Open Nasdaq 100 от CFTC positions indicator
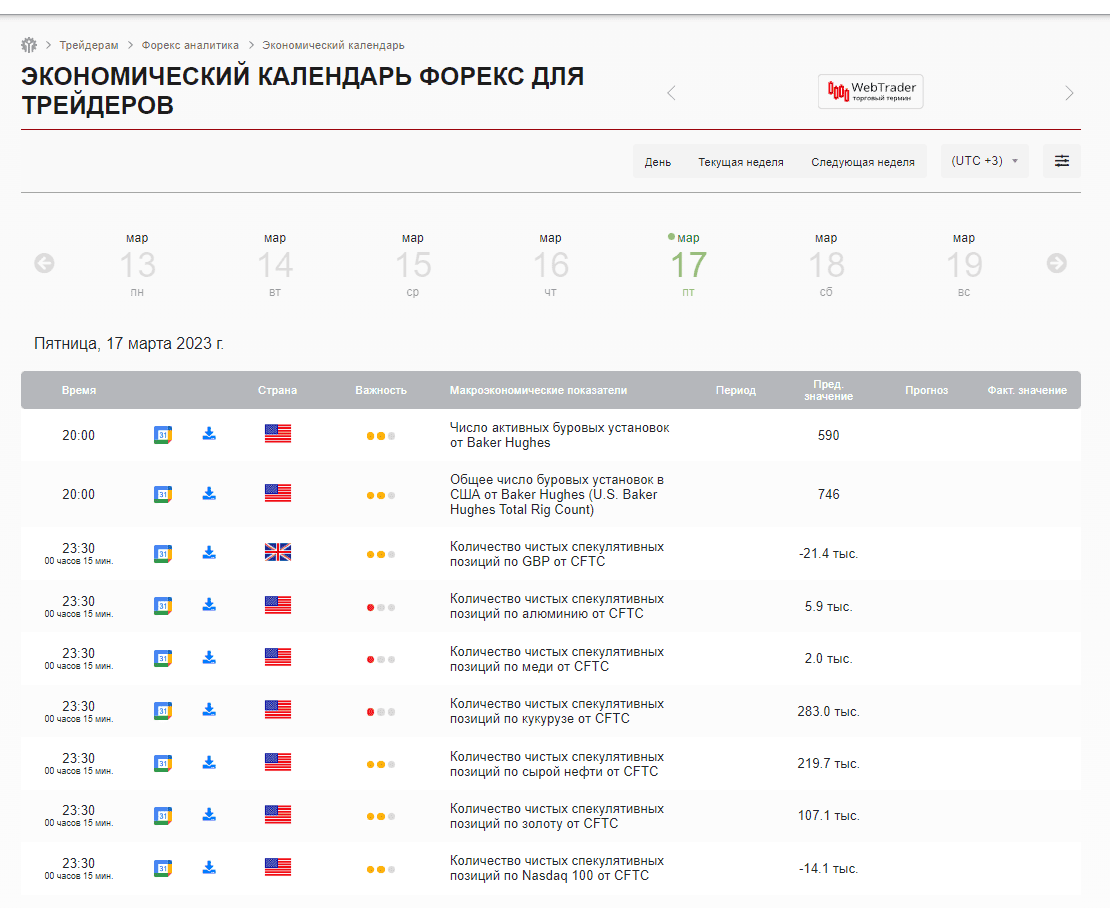Viewport: 1110px width, 908px height. (557, 868)
